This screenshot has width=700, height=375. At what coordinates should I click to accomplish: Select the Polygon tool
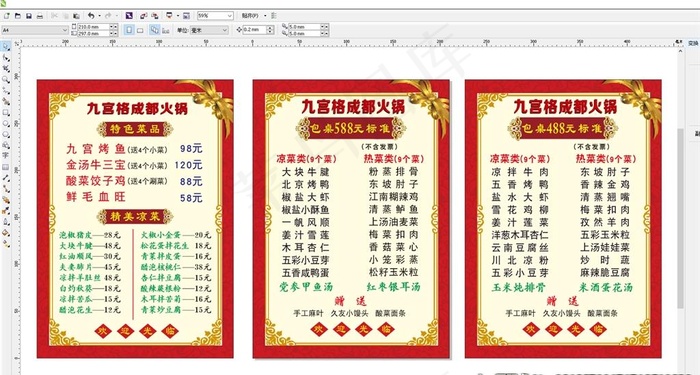coord(6,134)
